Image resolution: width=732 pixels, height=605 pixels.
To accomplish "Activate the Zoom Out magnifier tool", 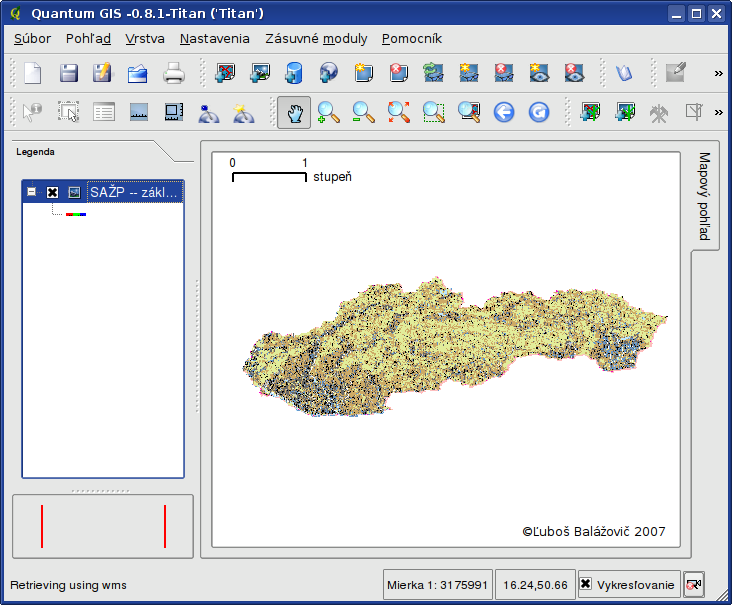I will tap(363, 113).
